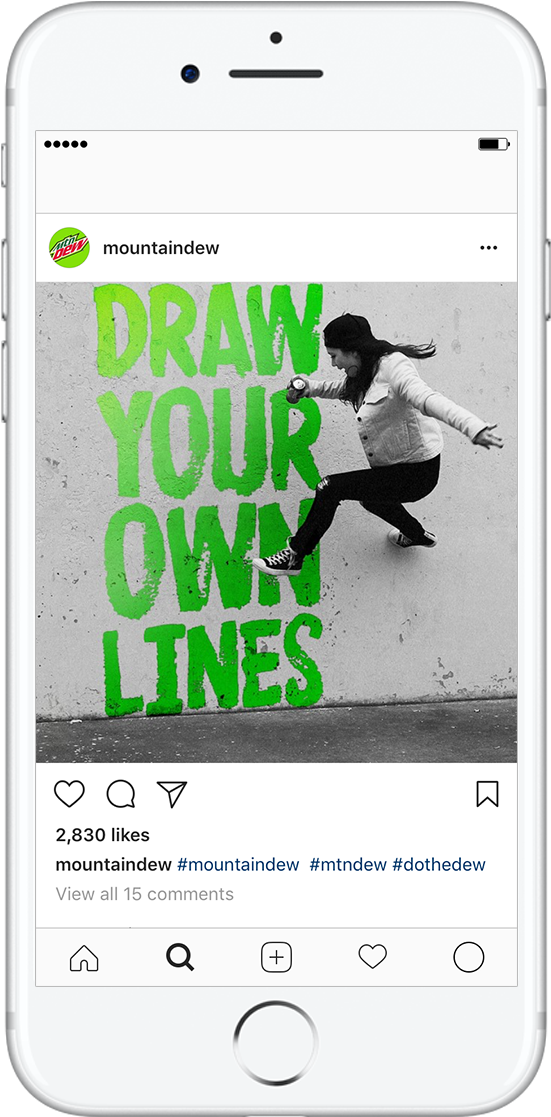Tap the Draw Your Own Lines post image
The image size is (551, 1117).
point(277,522)
